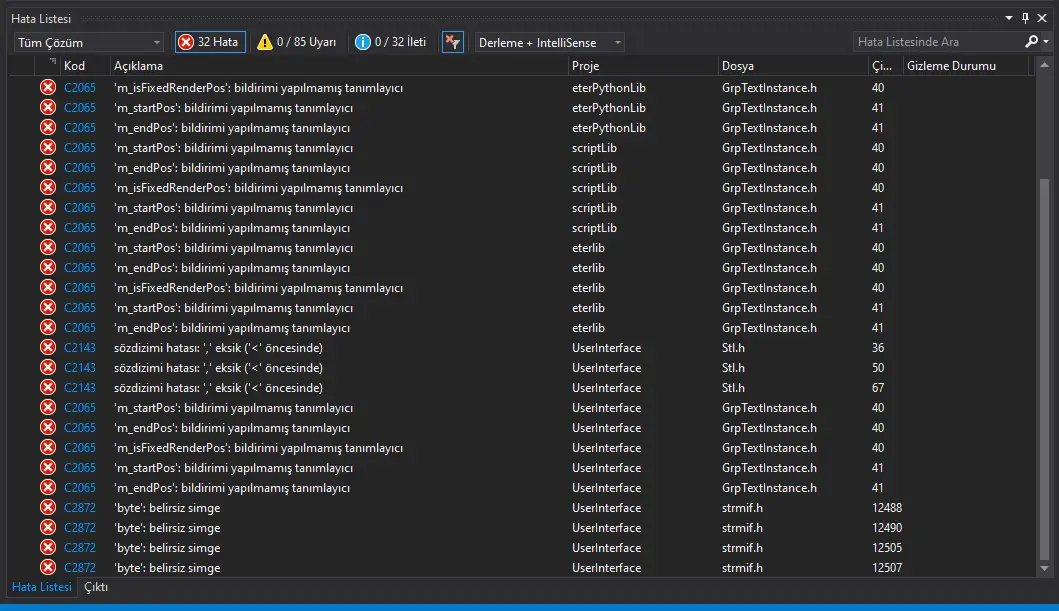The height and width of the screenshot is (611, 1059).
Task: Click the search magnifier icon
Action: [x=1032, y=42]
